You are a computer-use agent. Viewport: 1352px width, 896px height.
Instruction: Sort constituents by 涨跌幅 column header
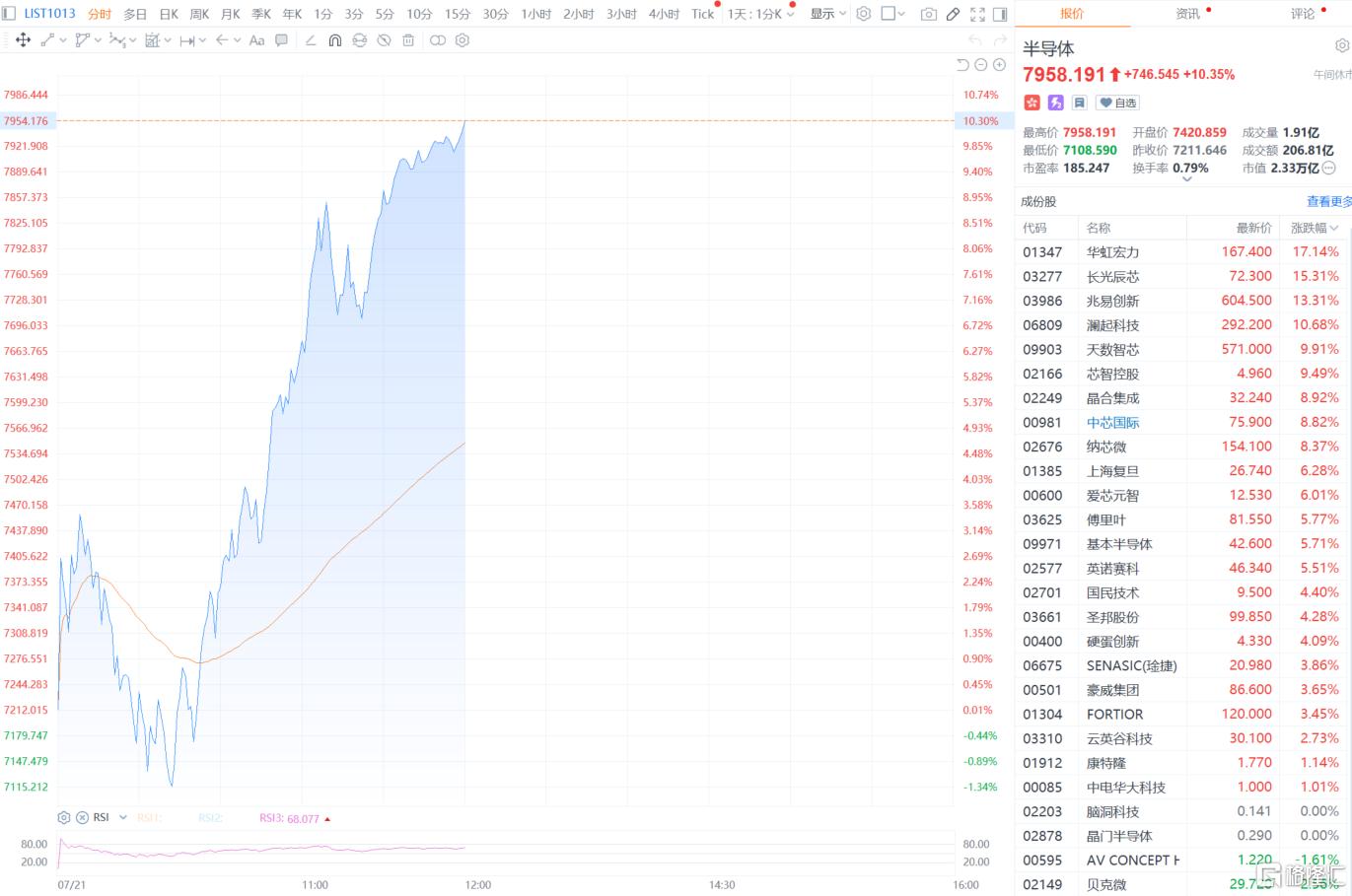pyautogui.click(x=1315, y=228)
